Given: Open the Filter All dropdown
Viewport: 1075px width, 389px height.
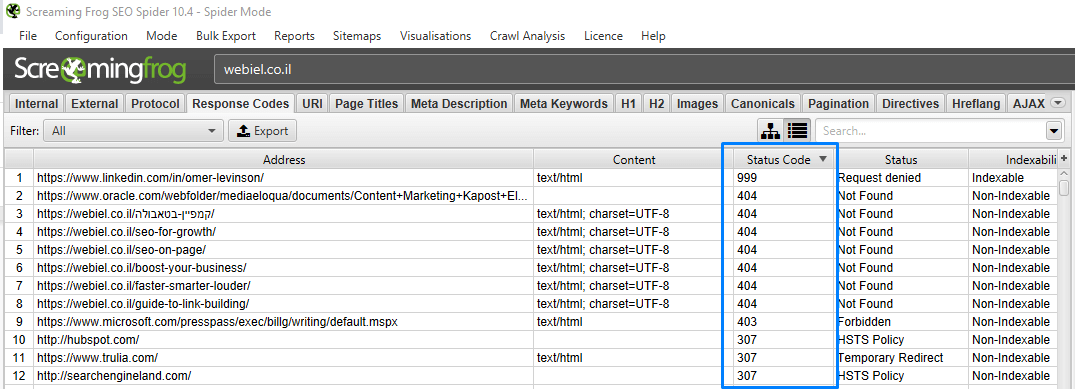Looking at the screenshot, I should pyautogui.click(x=134, y=130).
